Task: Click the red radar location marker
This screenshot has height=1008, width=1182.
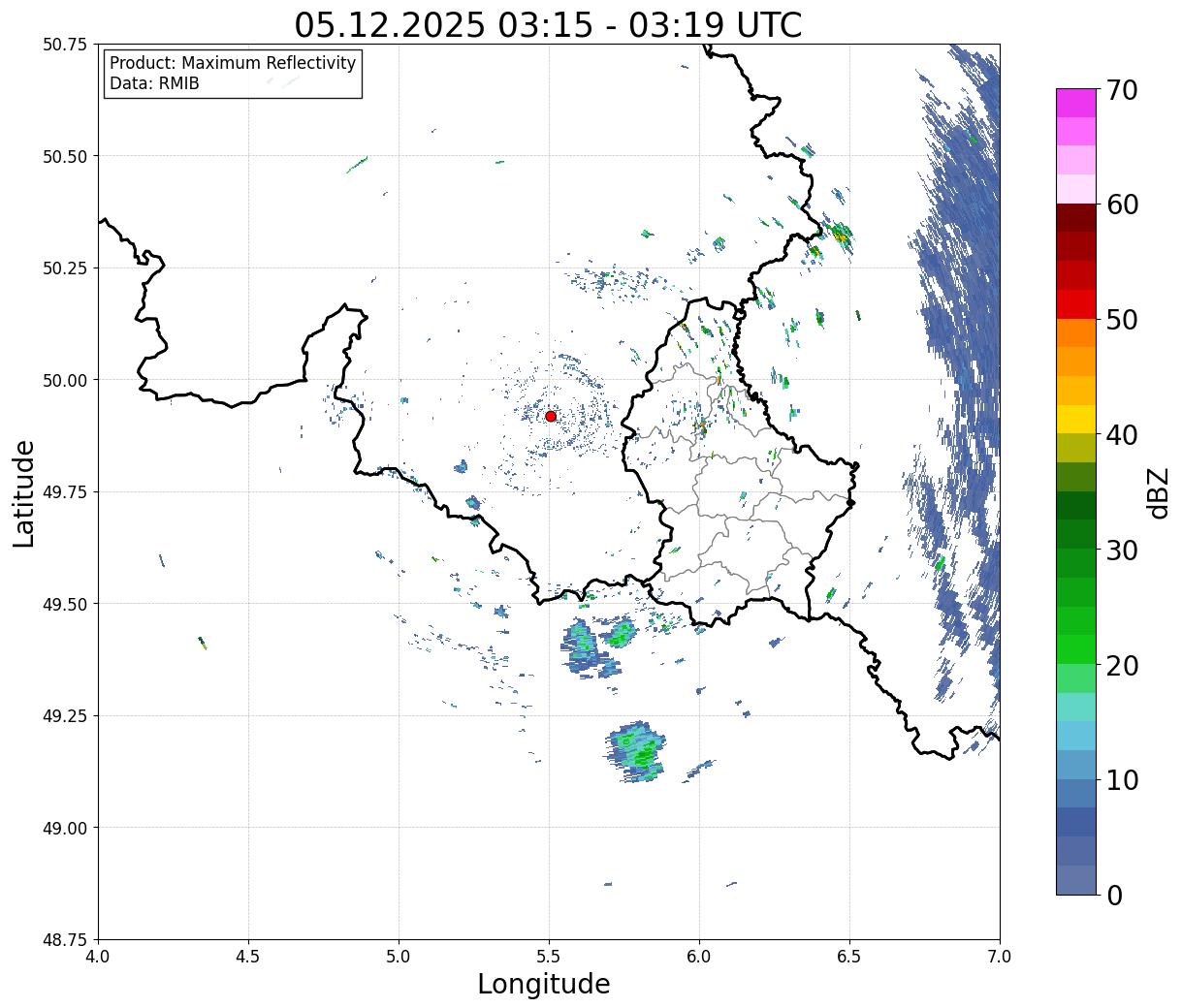Action: 551,416
